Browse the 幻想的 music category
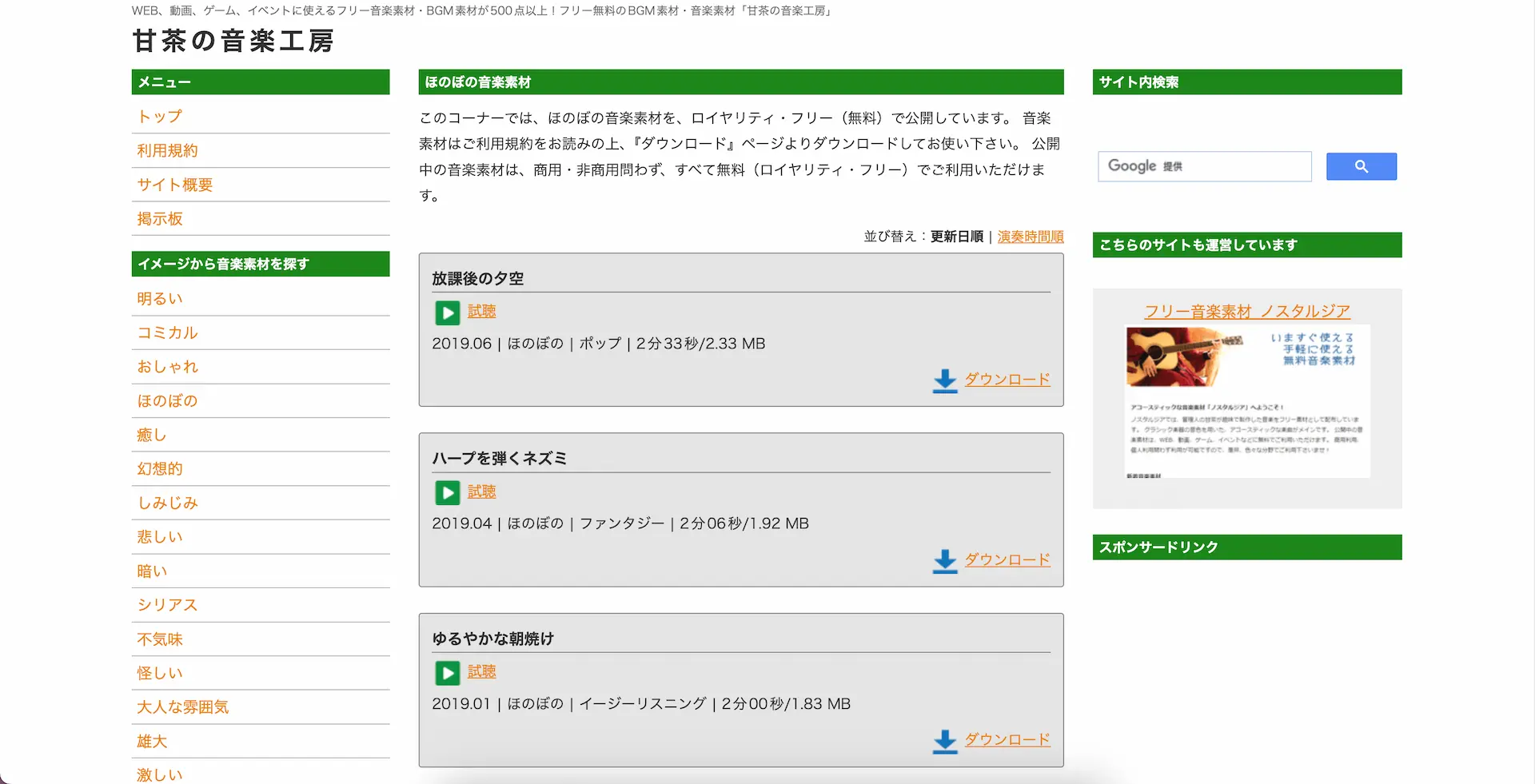The width and height of the screenshot is (1535, 784). [160, 469]
